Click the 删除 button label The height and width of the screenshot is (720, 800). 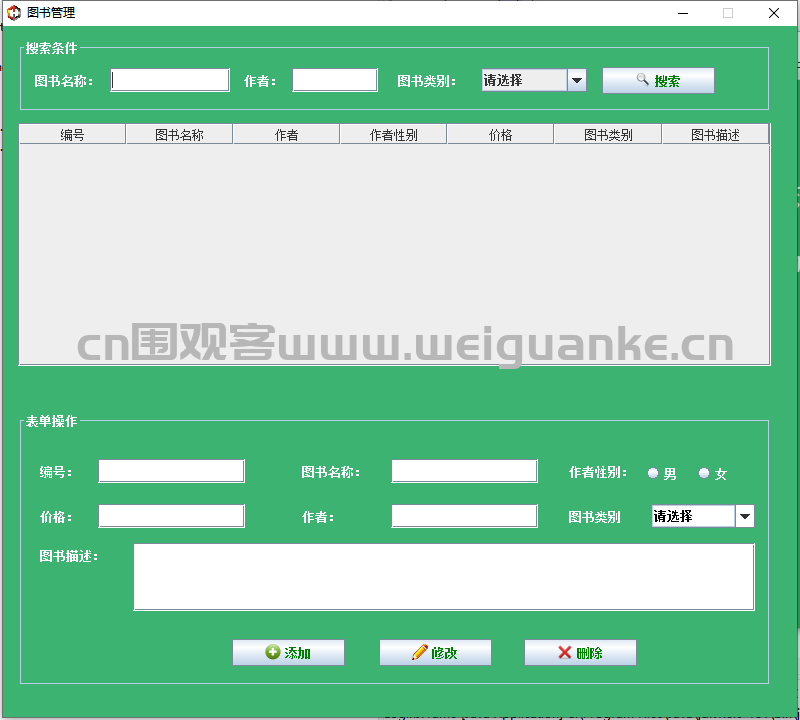589,653
